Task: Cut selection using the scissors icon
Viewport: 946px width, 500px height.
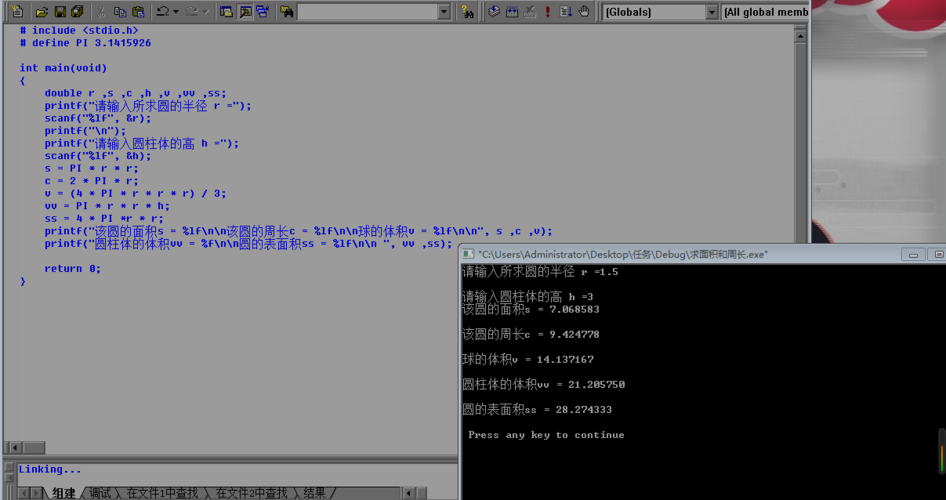Action: 101,11
